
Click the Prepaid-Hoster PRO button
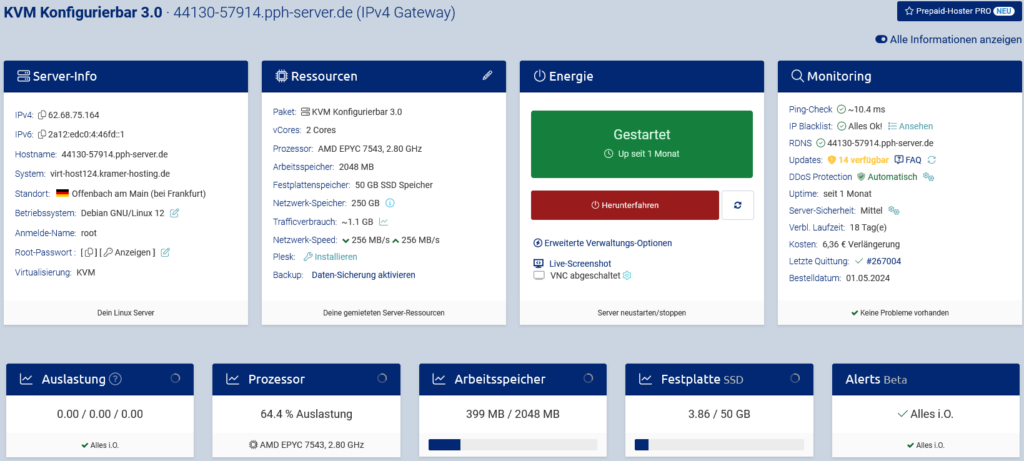tap(957, 11)
